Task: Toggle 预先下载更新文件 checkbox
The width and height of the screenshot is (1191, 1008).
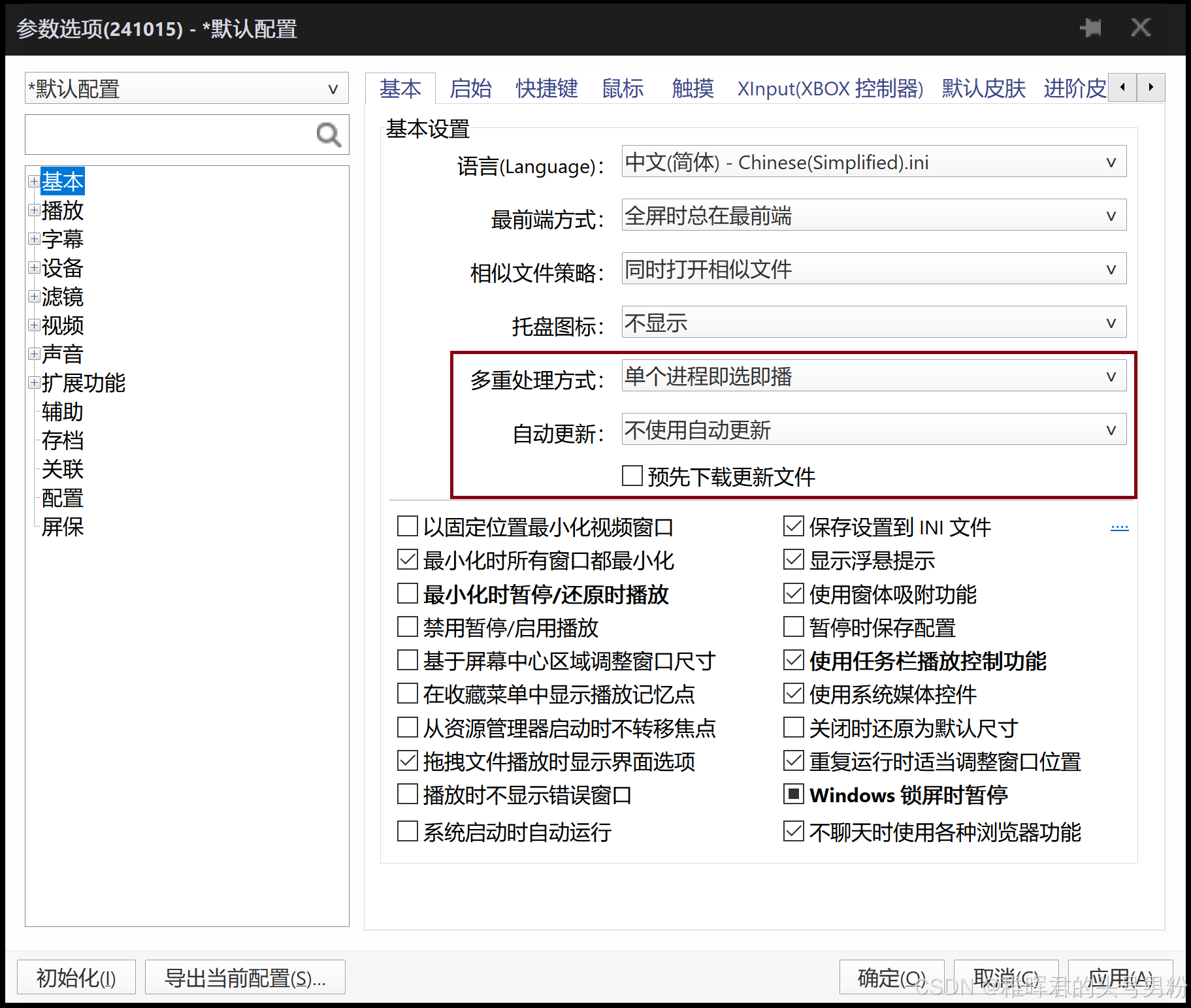Action: click(x=632, y=476)
